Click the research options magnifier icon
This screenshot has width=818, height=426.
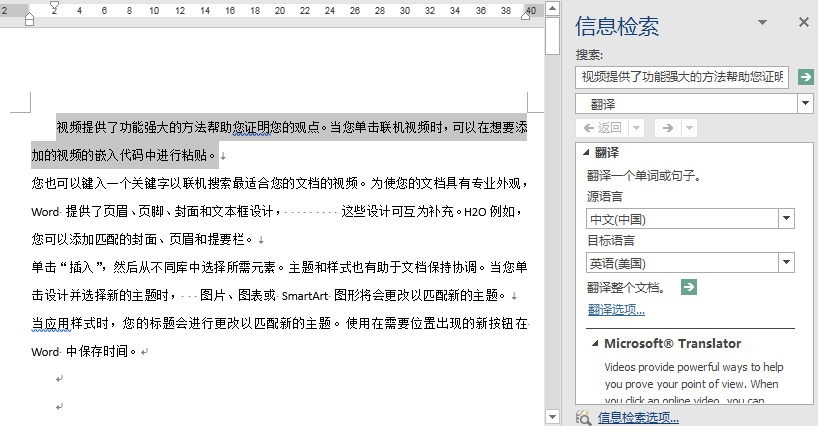click(x=584, y=418)
